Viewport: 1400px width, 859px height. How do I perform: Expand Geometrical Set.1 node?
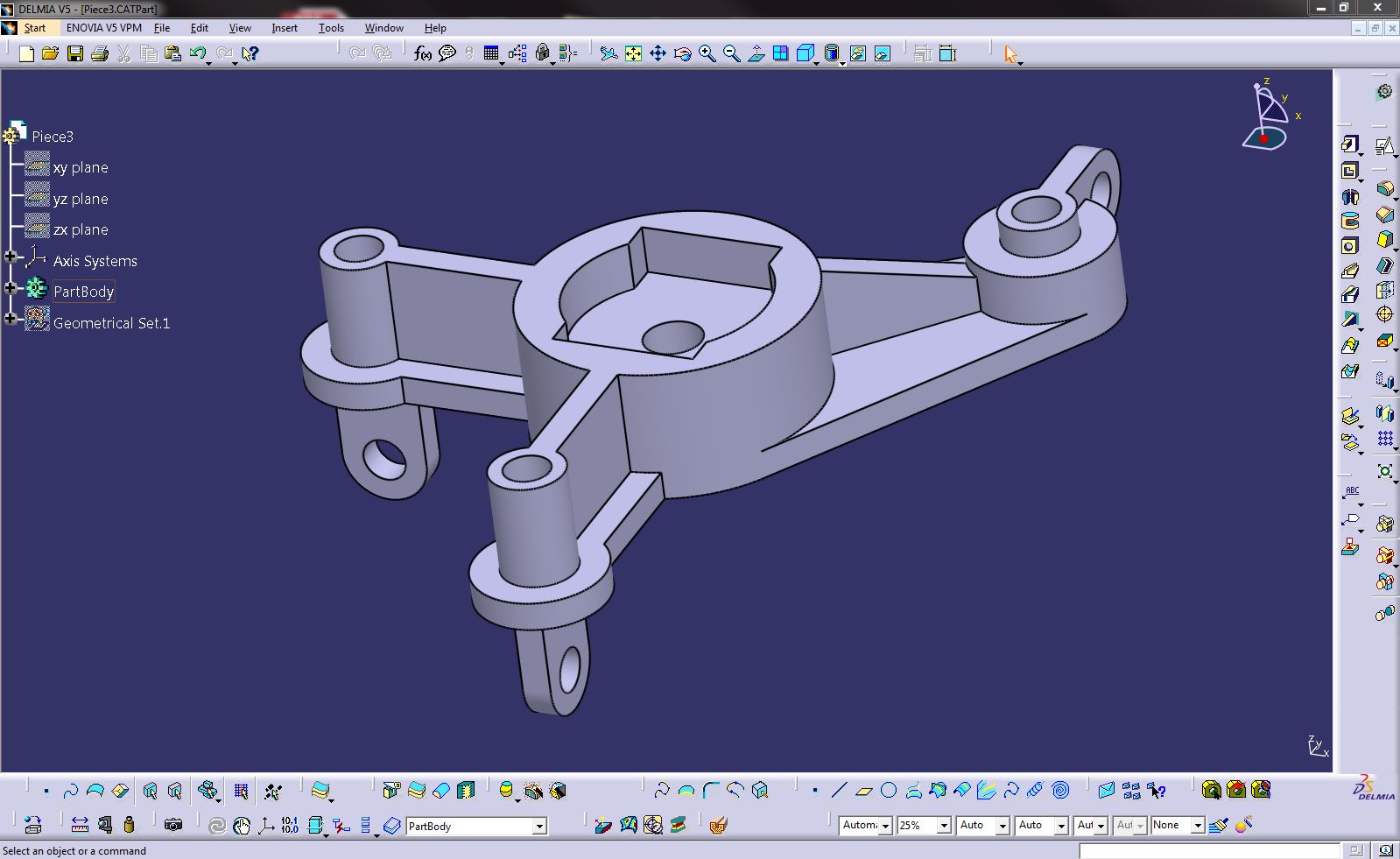[11, 319]
